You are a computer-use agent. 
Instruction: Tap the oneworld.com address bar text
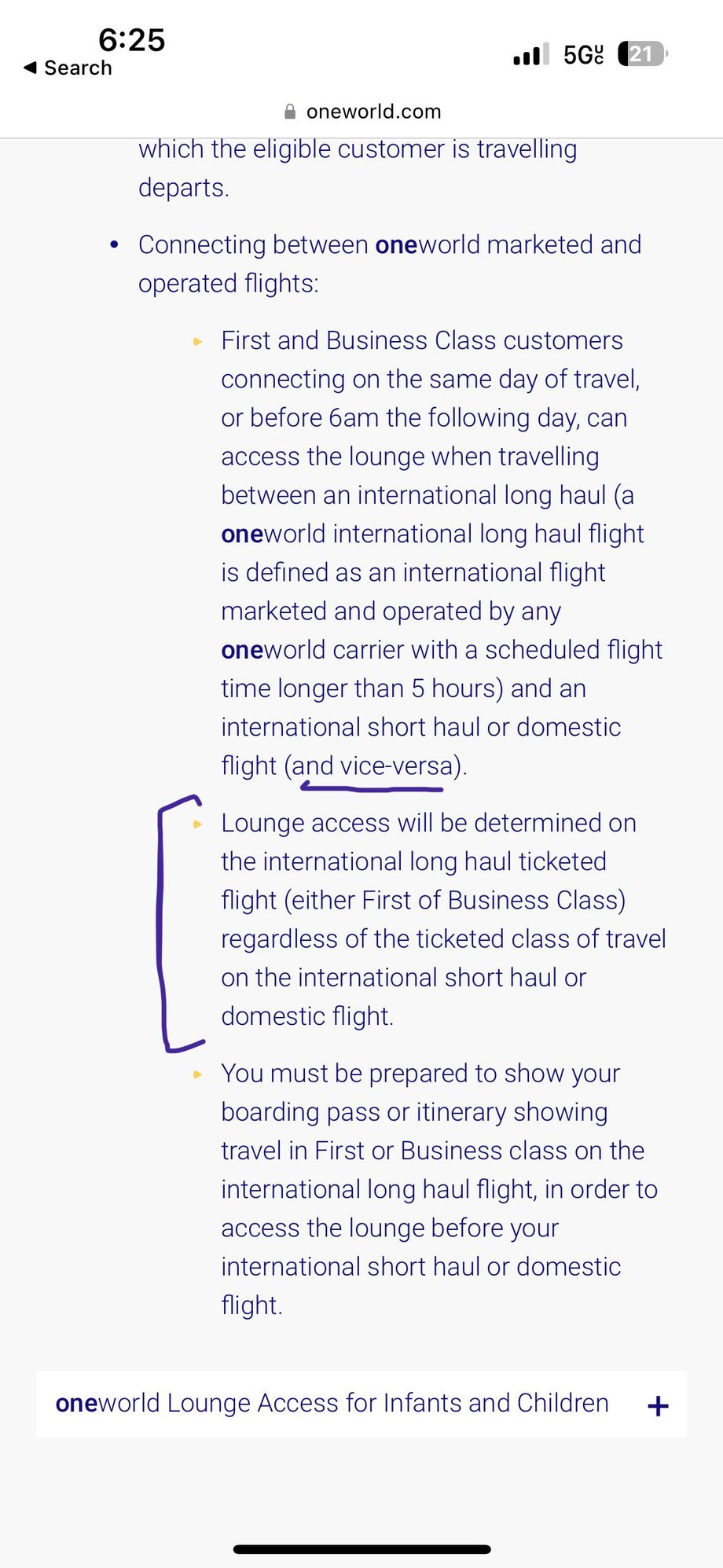(x=373, y=112)
